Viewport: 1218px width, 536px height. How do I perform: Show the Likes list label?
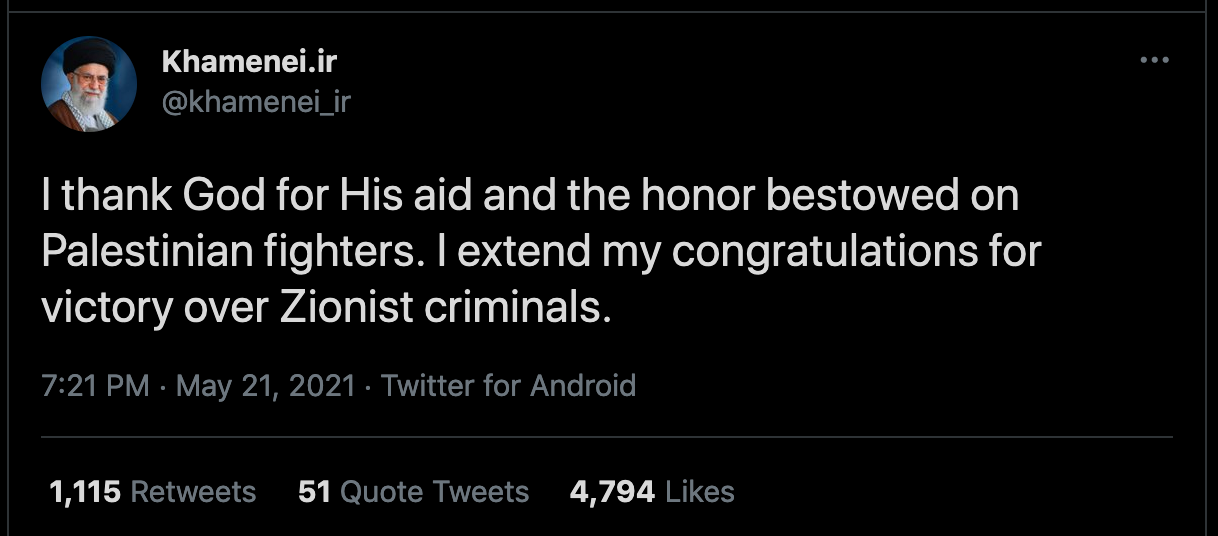[x=700, y=491]
